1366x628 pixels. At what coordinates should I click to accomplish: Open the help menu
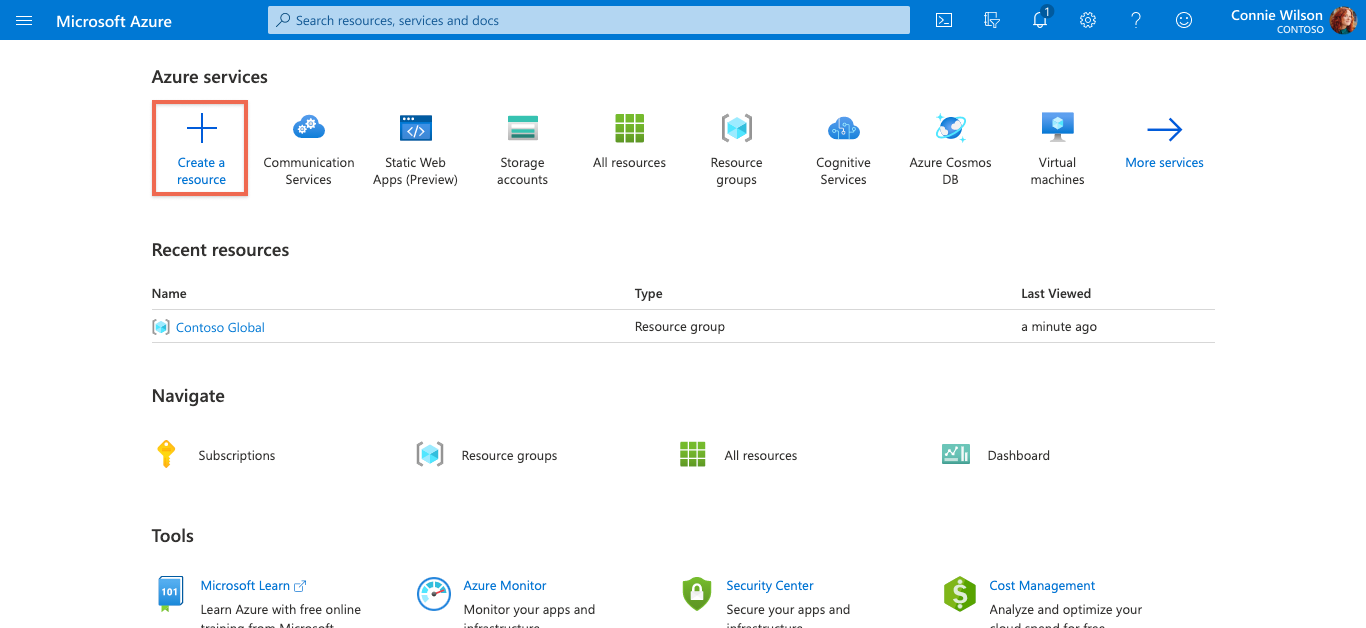pos(1135,20)
